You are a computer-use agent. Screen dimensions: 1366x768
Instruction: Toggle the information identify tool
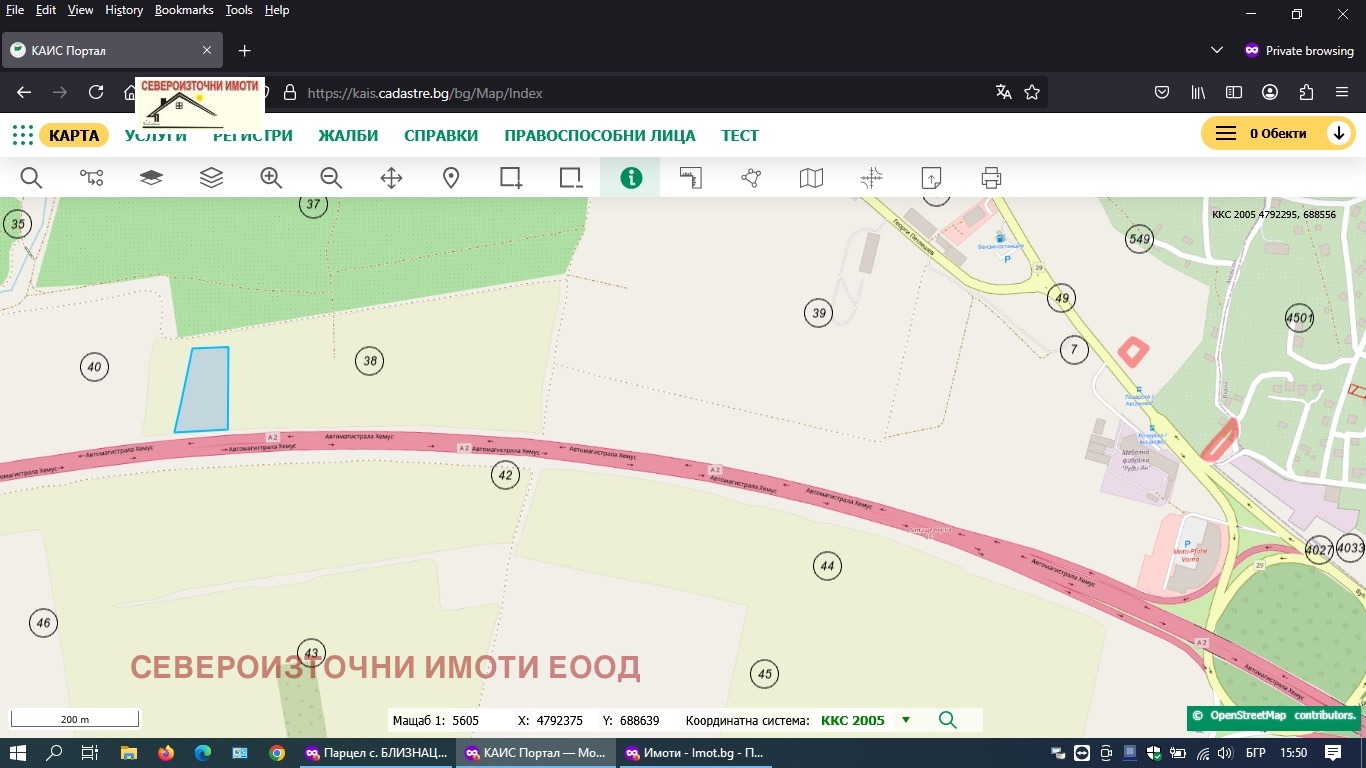(x=631, y=178)
